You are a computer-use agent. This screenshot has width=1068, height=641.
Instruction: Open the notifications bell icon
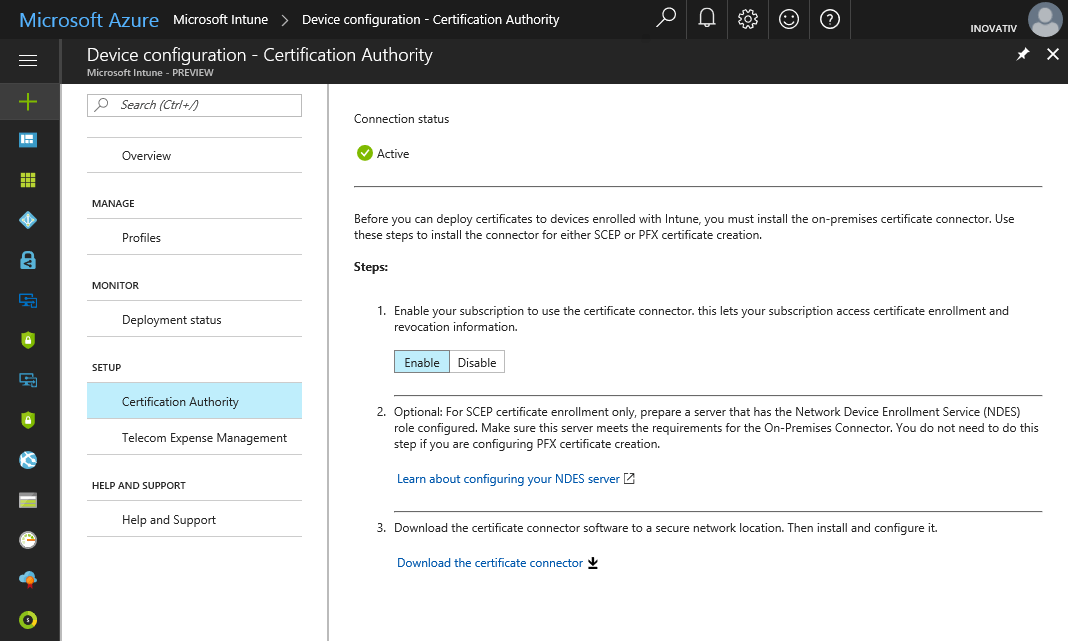(x=707, y=19)
